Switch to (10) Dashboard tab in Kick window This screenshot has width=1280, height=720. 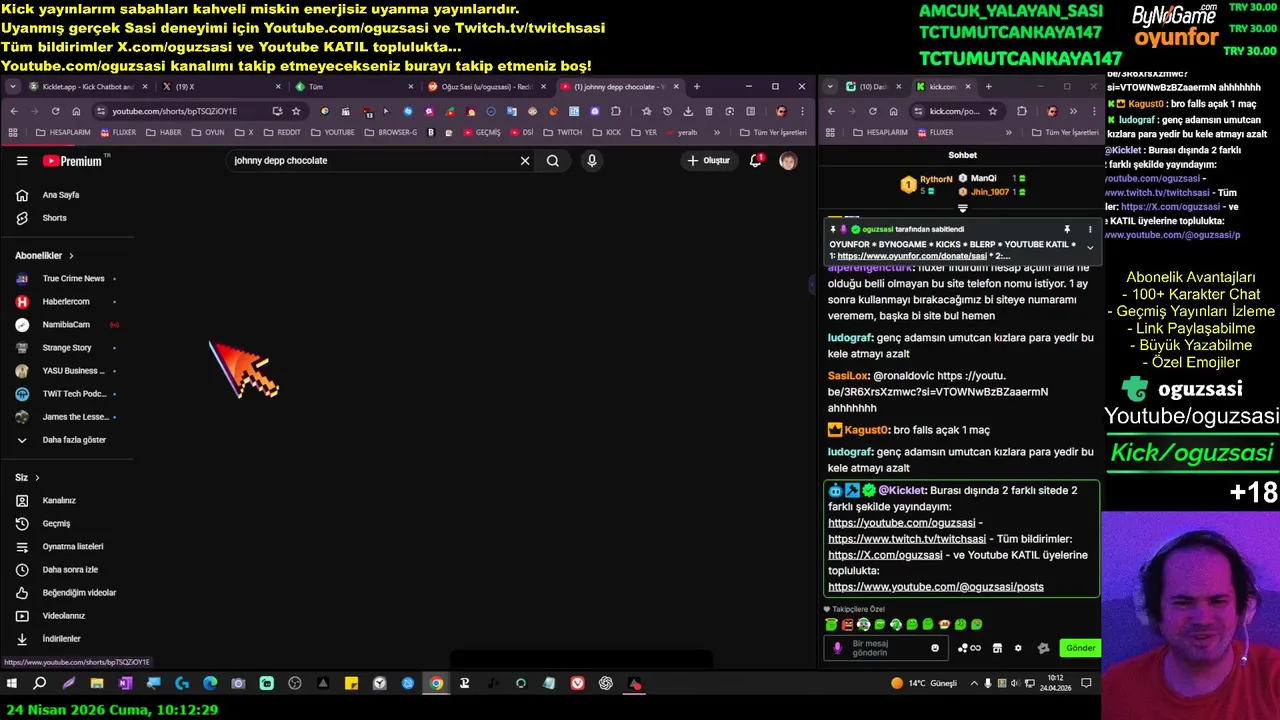(x=873, y=87)
